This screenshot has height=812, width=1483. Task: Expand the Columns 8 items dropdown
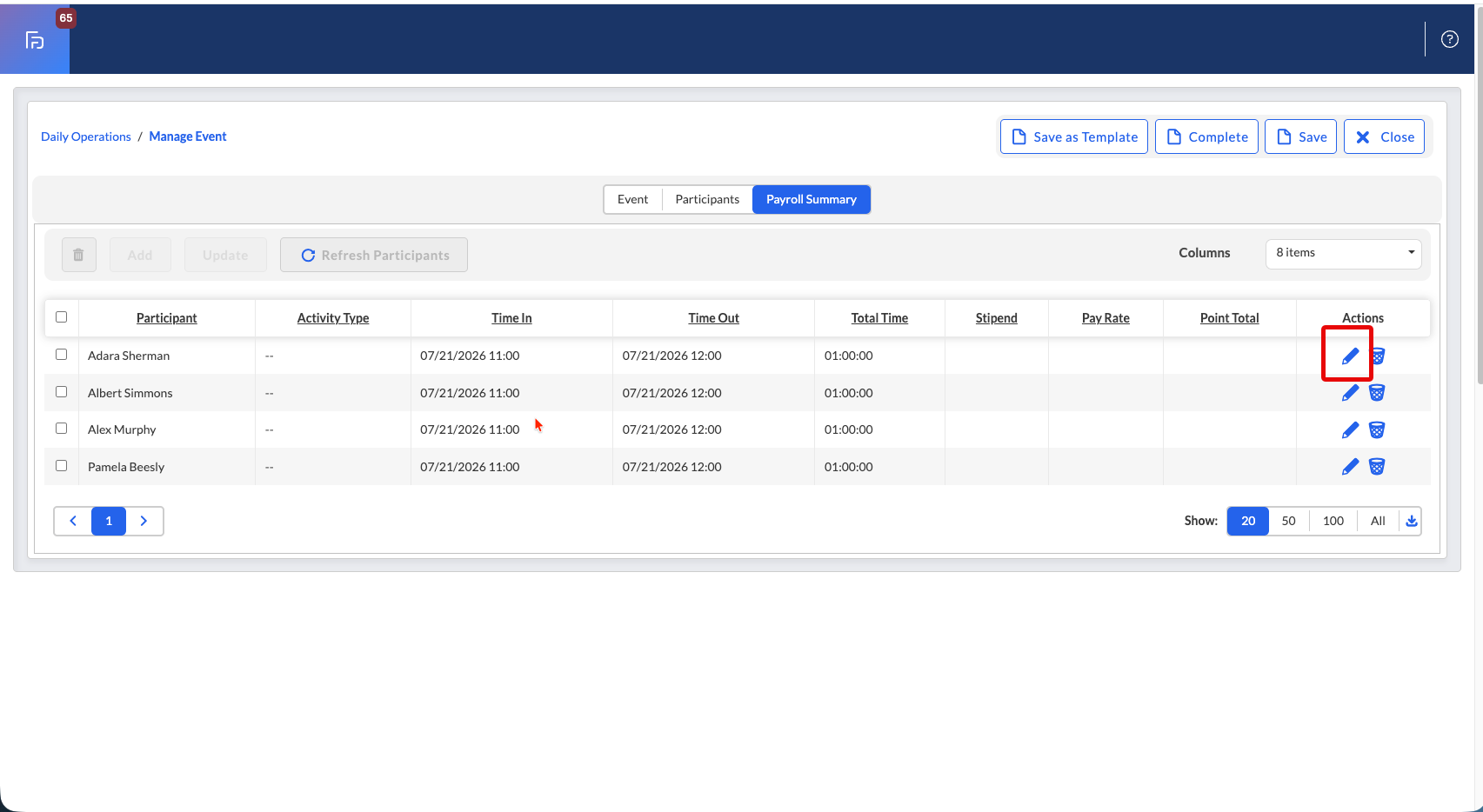(1343, 253)
